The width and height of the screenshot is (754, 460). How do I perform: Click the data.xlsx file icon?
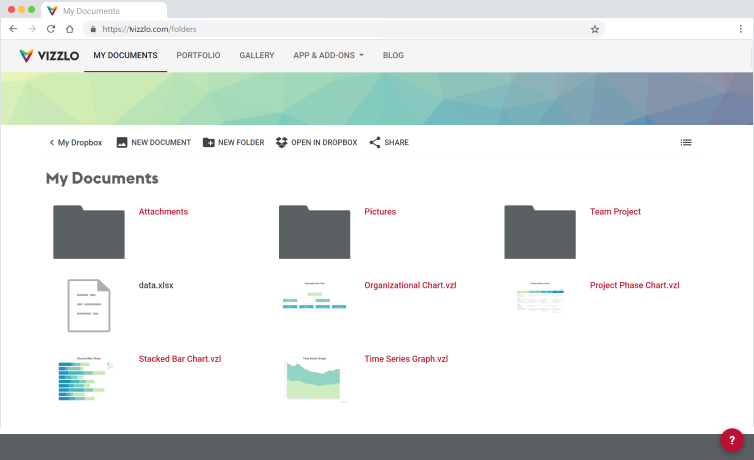(89, 306)
